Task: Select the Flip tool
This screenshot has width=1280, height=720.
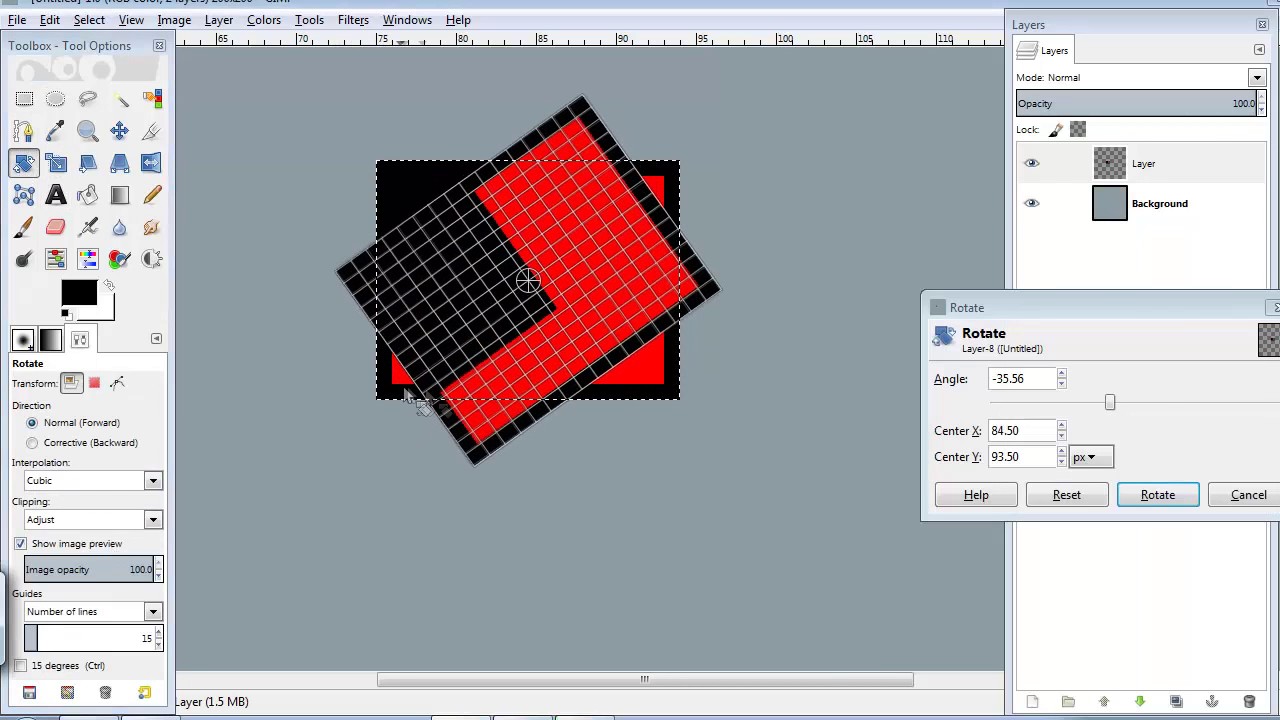Action: point(152,163)
